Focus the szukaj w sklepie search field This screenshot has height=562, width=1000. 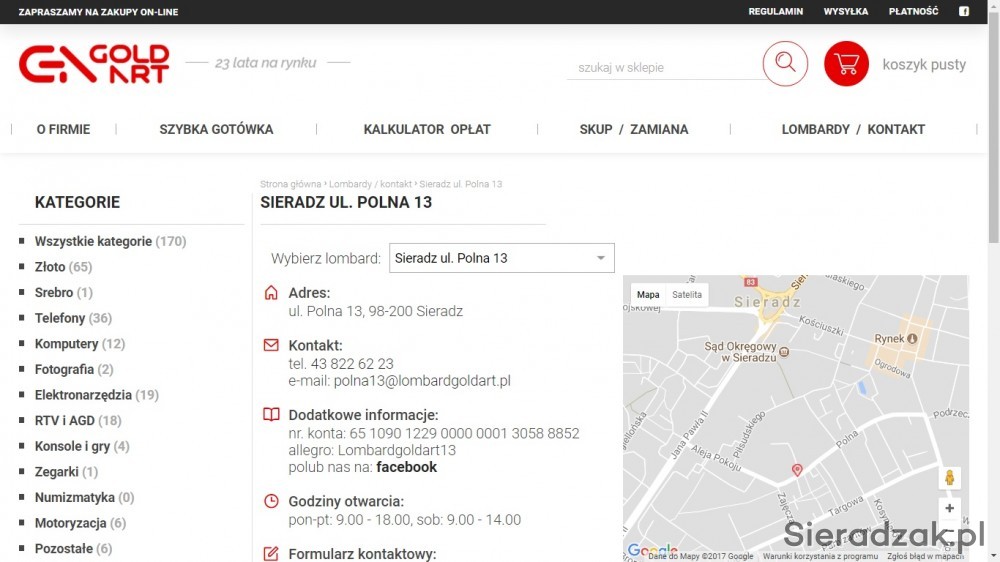(x=663, y=67)
